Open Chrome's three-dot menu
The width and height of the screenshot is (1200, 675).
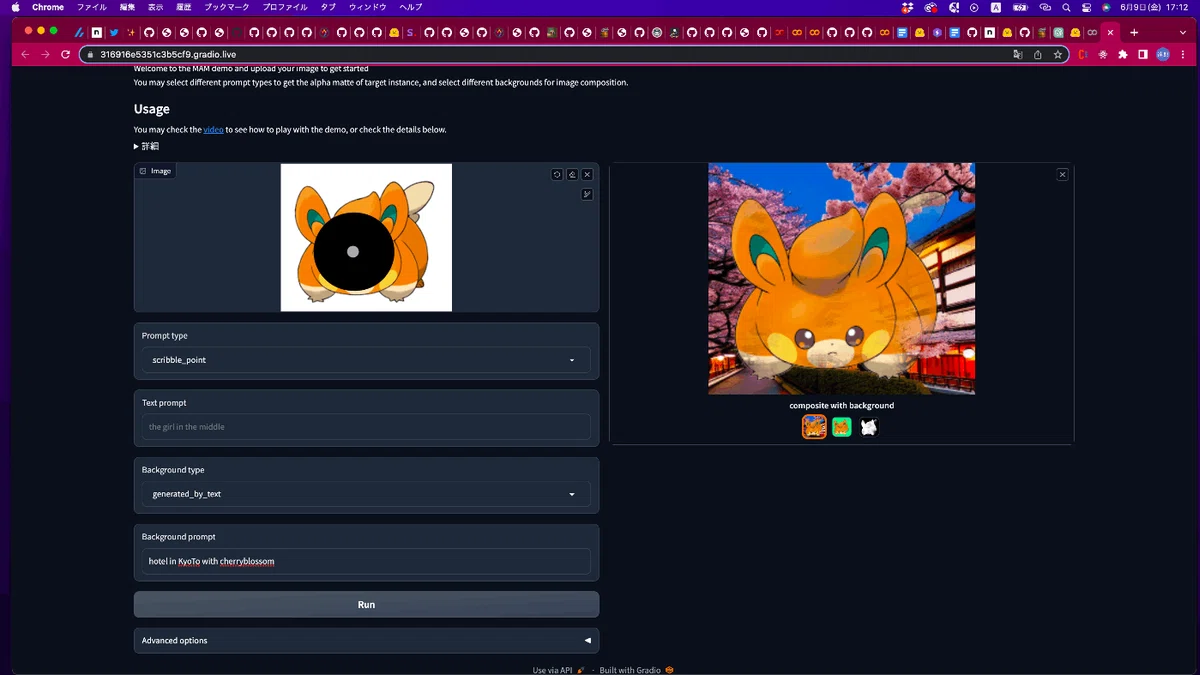click(x=1182, y=54)
